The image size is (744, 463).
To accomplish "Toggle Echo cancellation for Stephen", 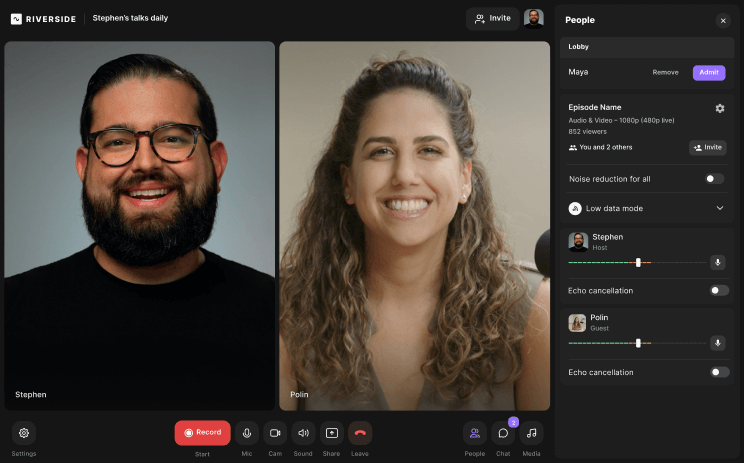I will point(719,291).
